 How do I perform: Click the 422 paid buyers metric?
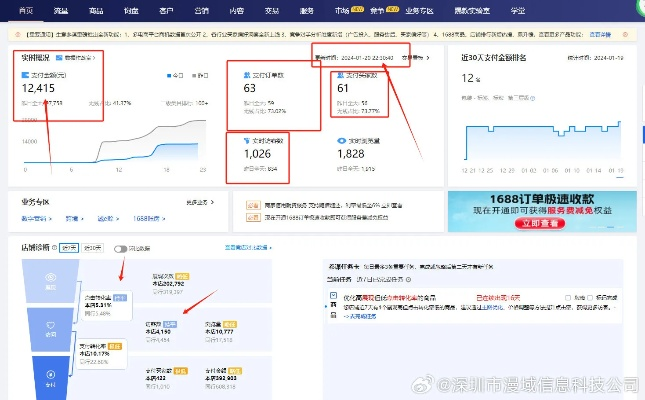click(156, 378)
